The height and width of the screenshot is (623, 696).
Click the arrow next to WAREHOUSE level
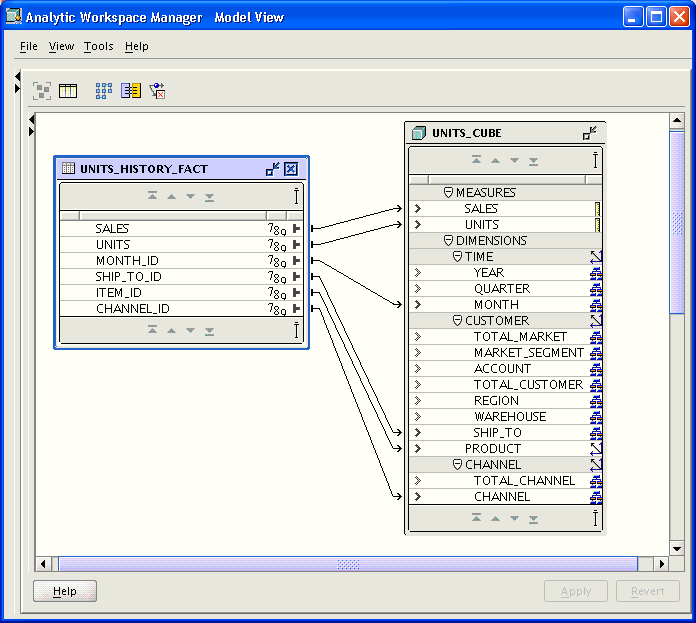(418, 416)
